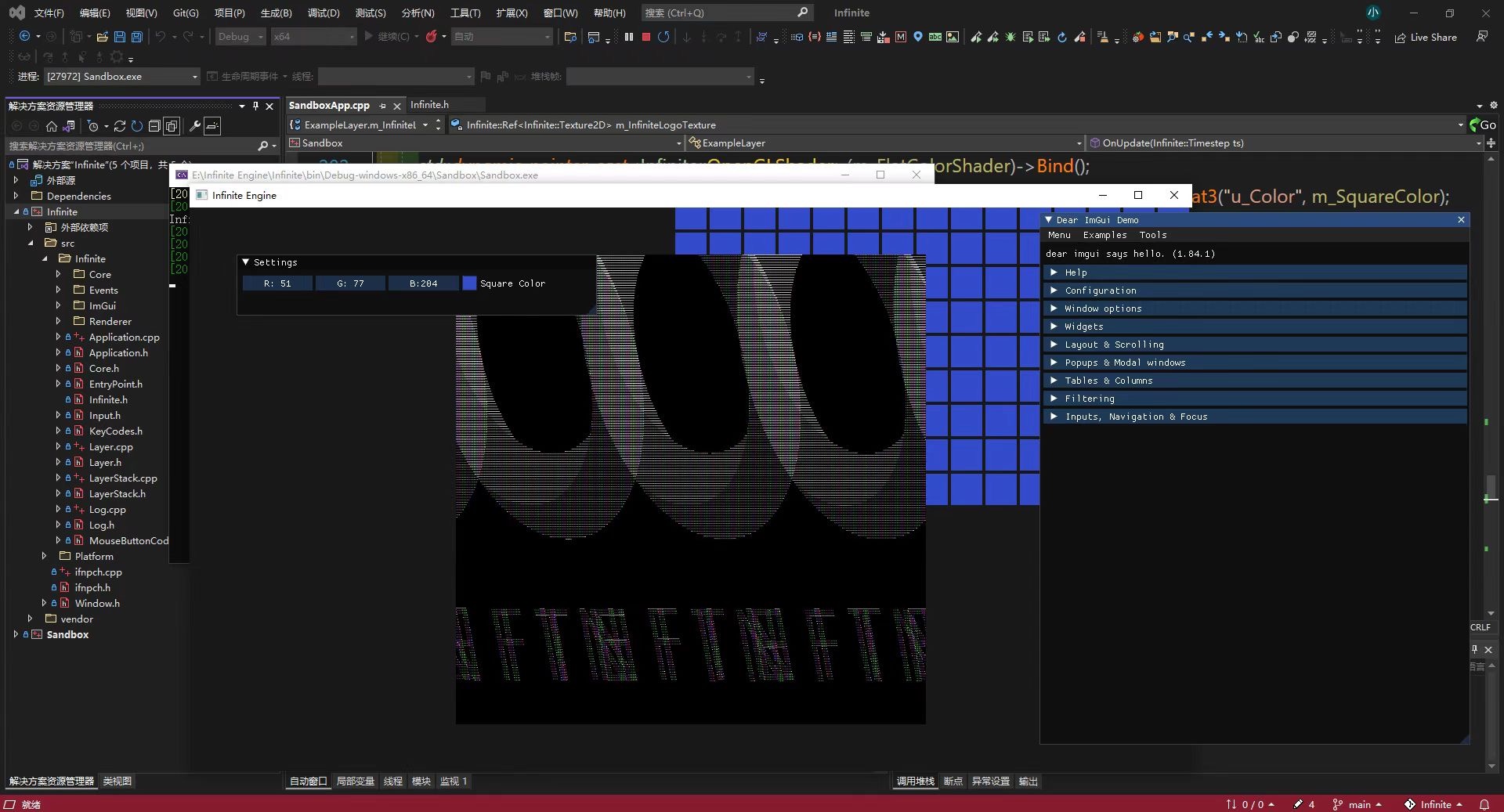This screenshot has width=1504, height=812.
Task: Toggle Solution Explorer preview selected items button
Action: click(x=212, y=126)
